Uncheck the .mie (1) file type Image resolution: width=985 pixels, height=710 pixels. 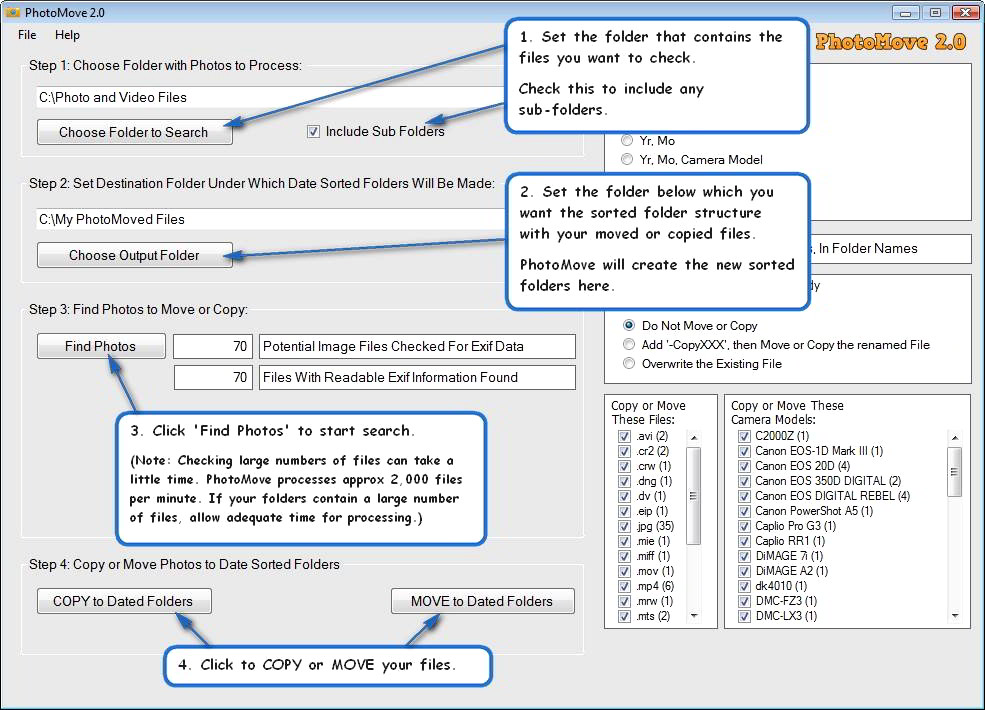624,541
